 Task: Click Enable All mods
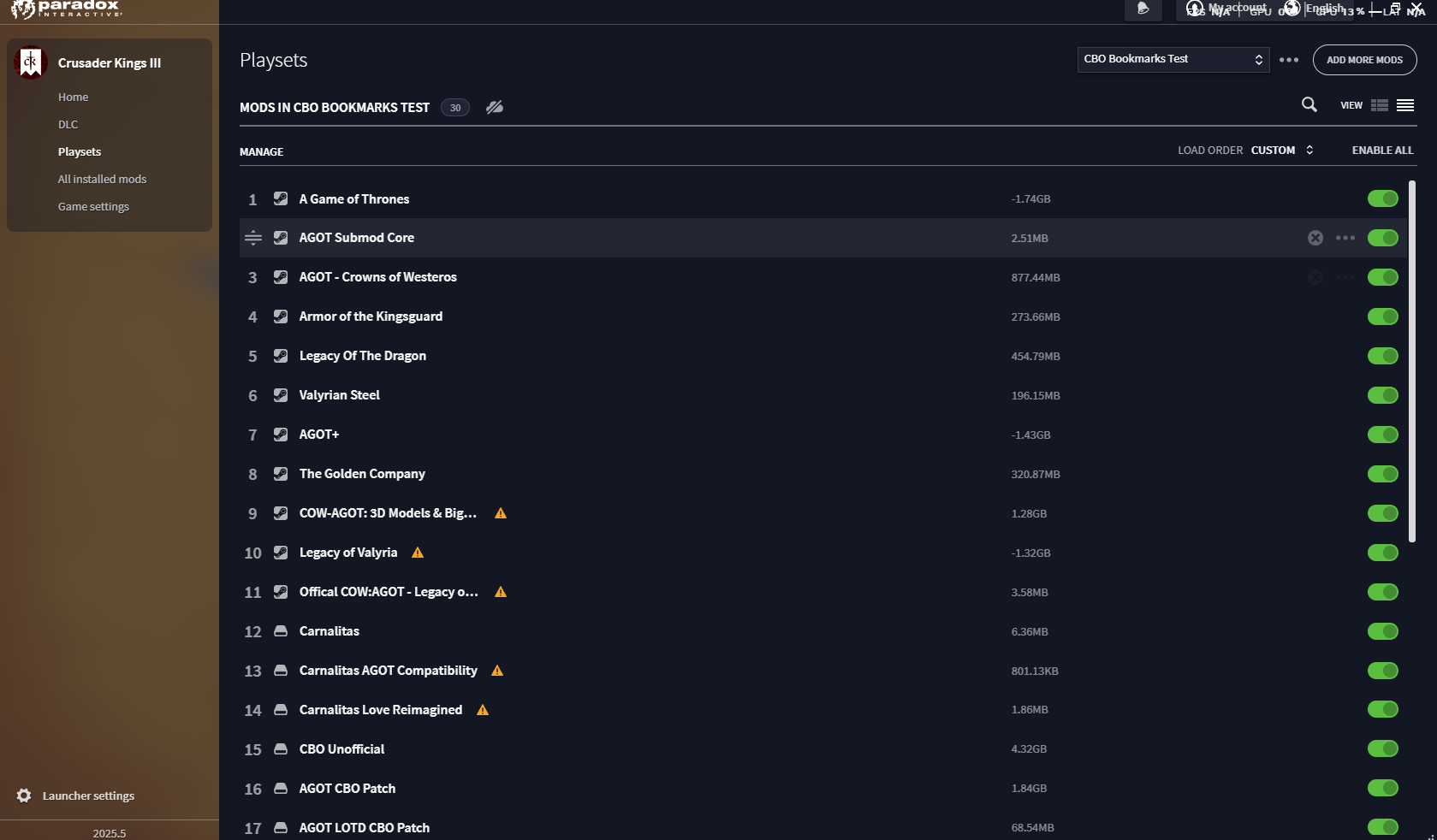point(1382,150)
